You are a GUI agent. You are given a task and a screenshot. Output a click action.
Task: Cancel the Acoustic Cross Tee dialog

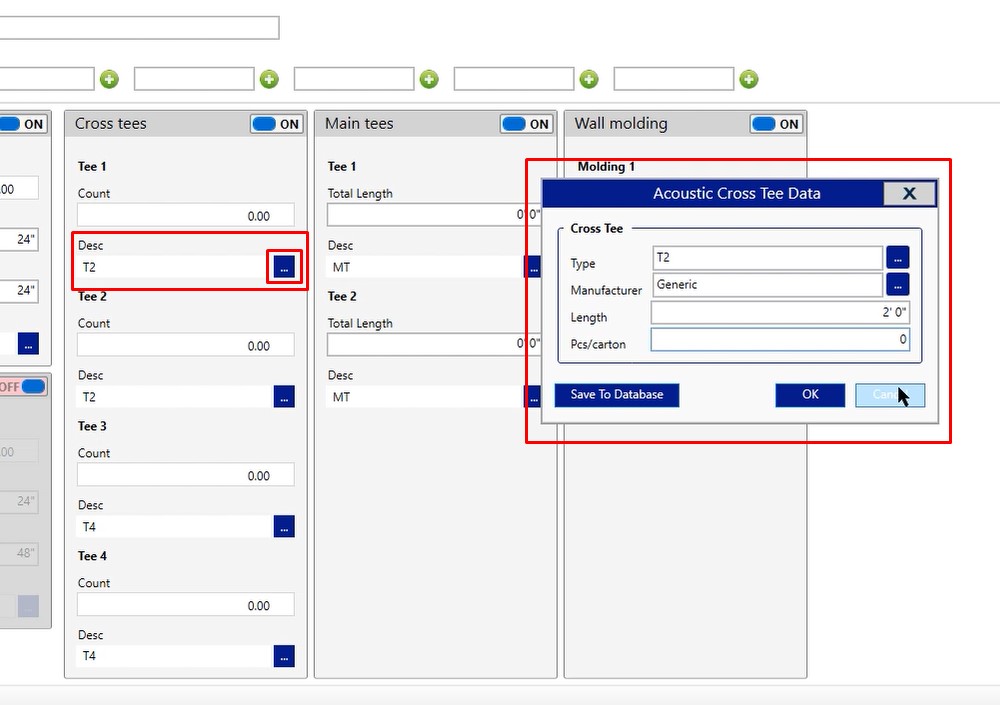[x=889, y=395]
